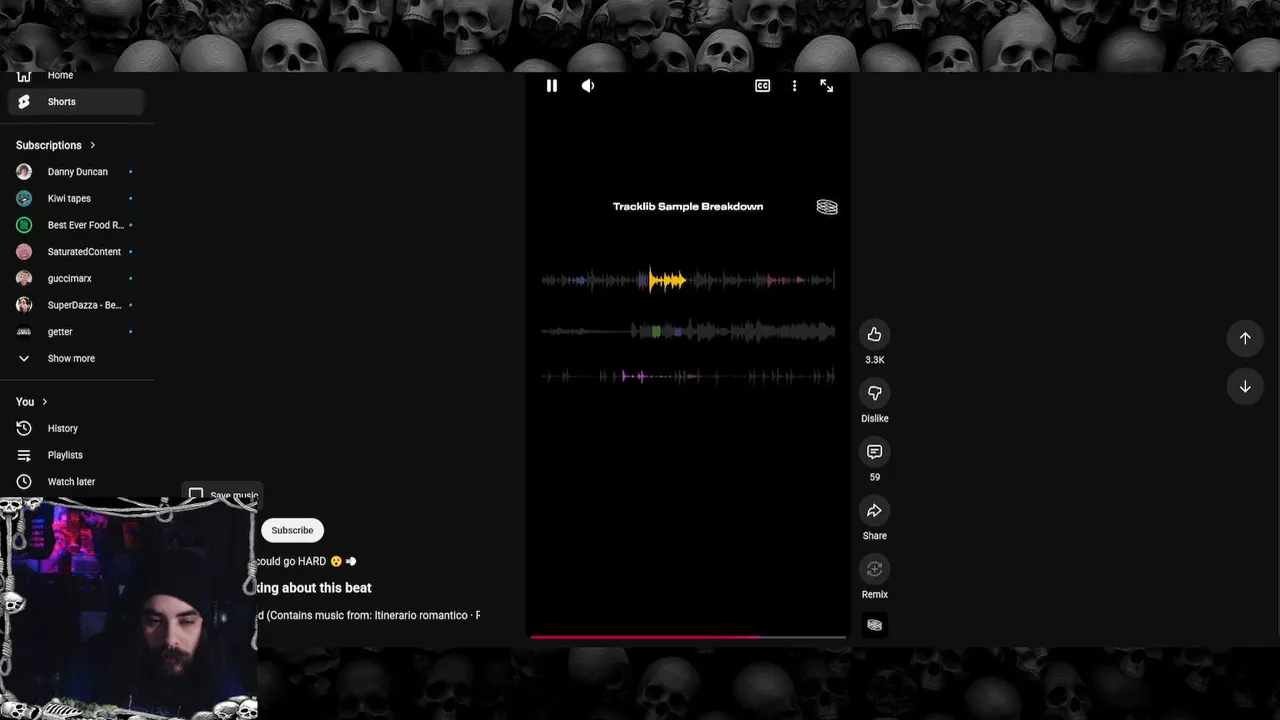Image resolution: width=1280 pixels, height=720 pixels.
Task: Click the yellow highlighted waveform segment
Action: click(x=667, y=280)
